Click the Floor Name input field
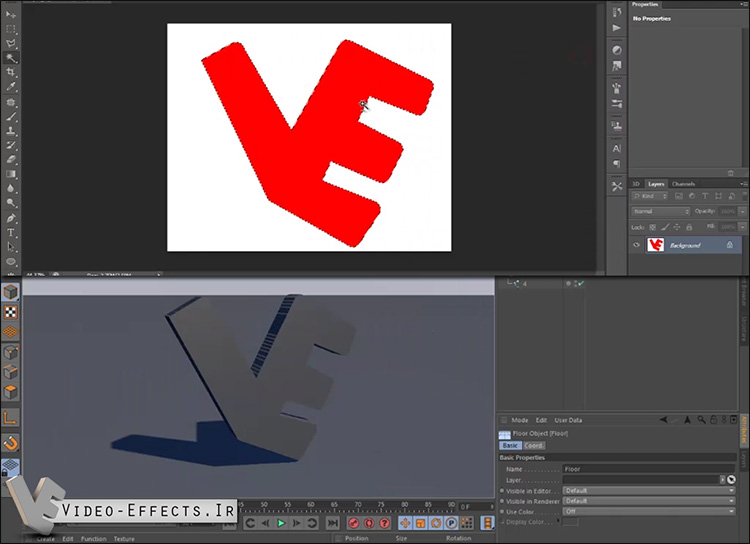 point(649,469)
